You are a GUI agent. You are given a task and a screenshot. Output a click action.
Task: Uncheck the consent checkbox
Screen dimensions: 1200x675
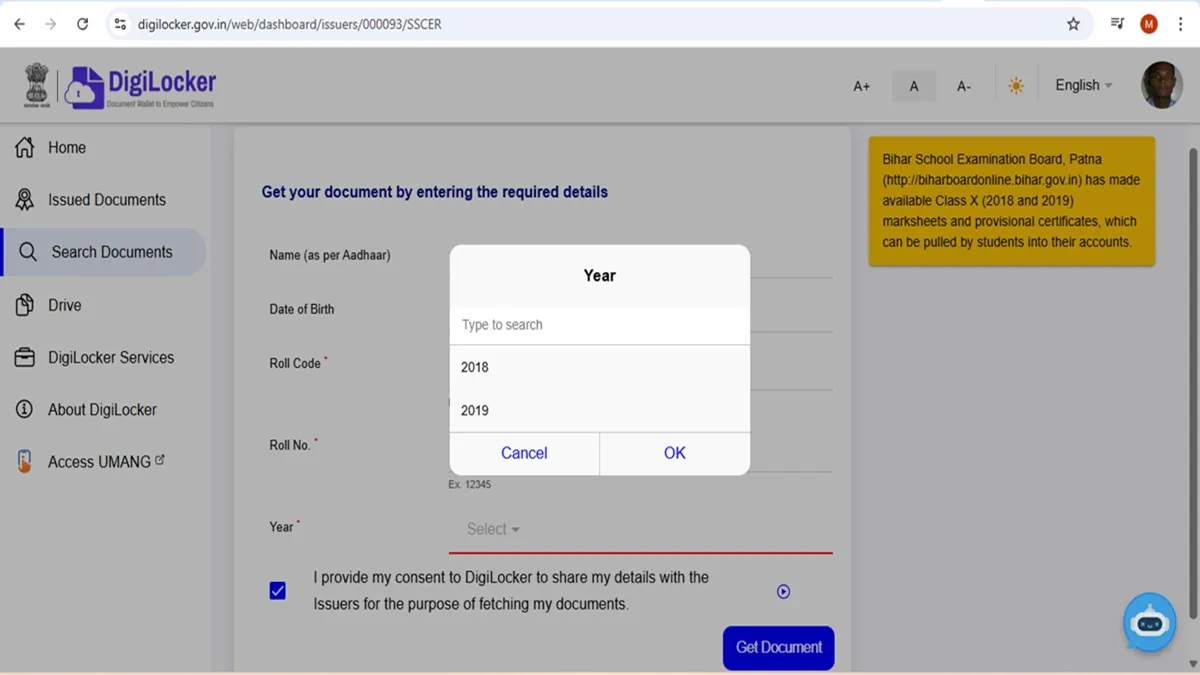(x=278, y=591)
